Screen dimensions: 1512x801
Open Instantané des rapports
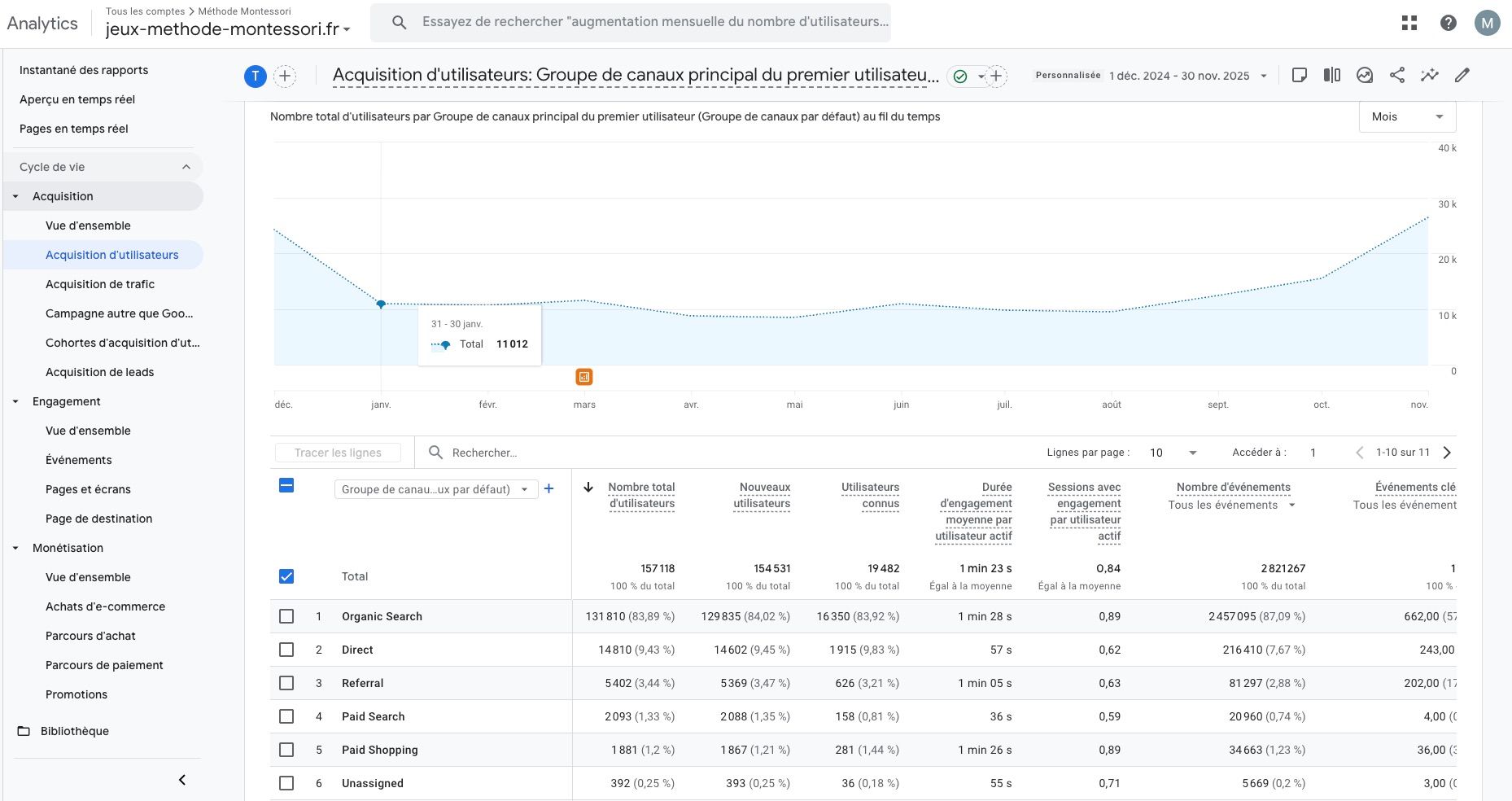tap(84, 70)
